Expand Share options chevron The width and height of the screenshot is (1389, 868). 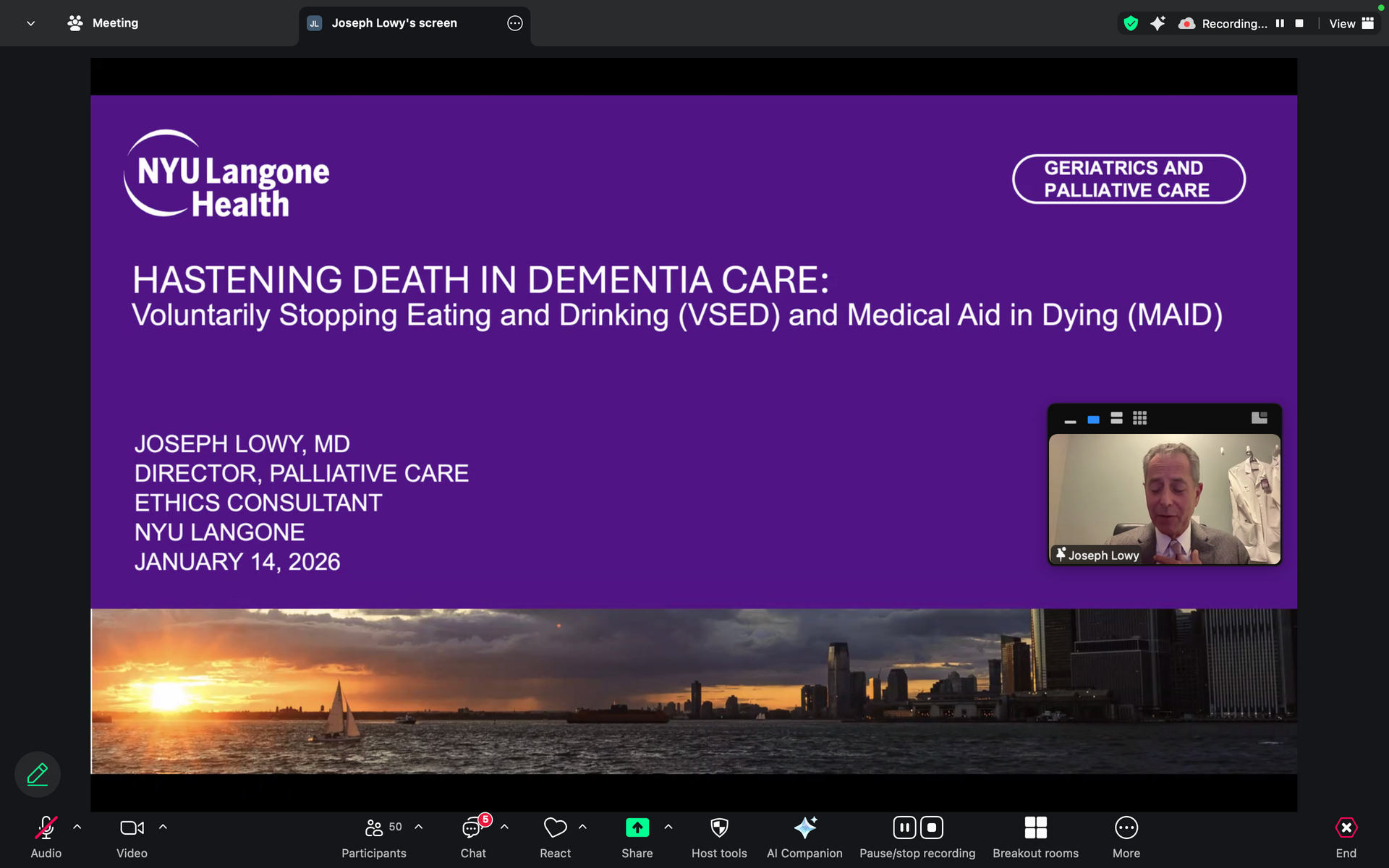click(668, 827)
